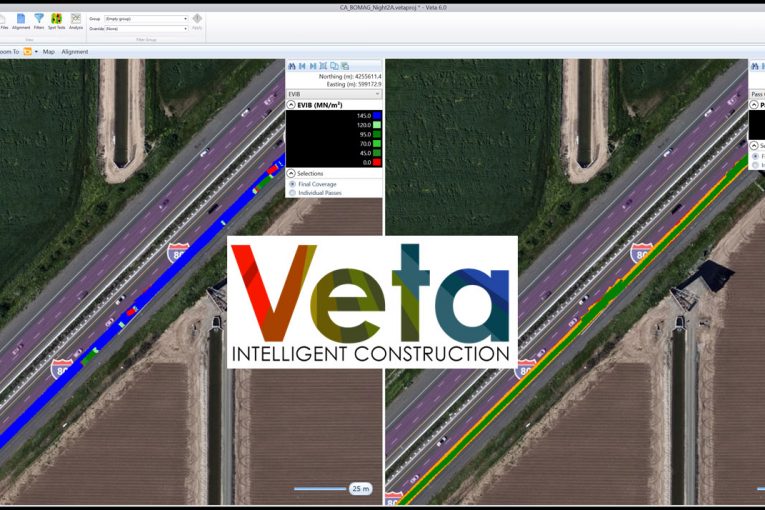Click the Map menu item

tap(48, 51)
